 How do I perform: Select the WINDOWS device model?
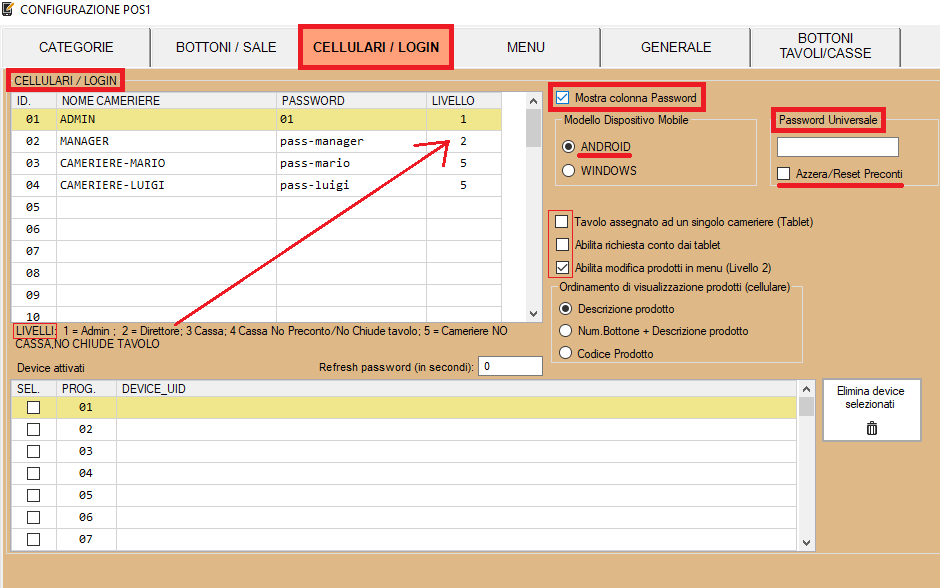pos(568,170)
